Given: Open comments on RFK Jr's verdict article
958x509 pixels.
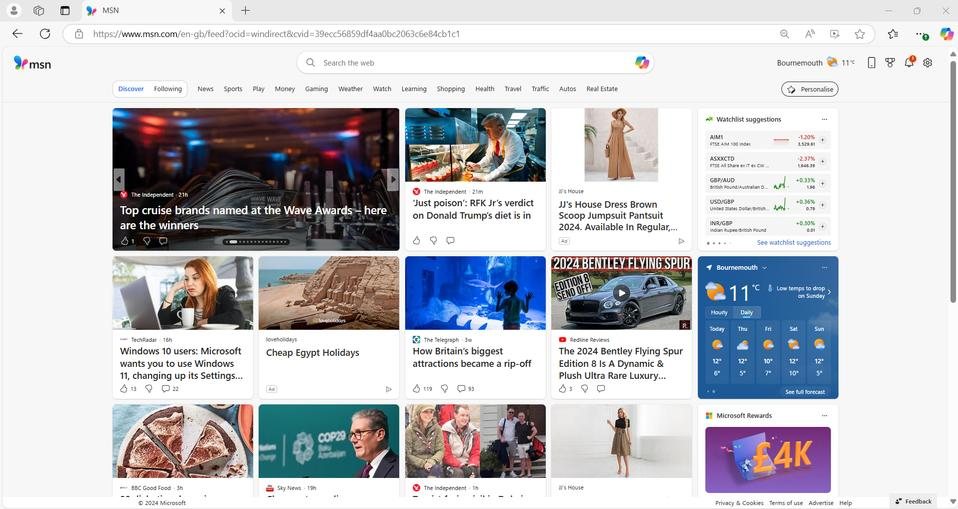Looking at the screenshot, I should (x=450, y=241).
